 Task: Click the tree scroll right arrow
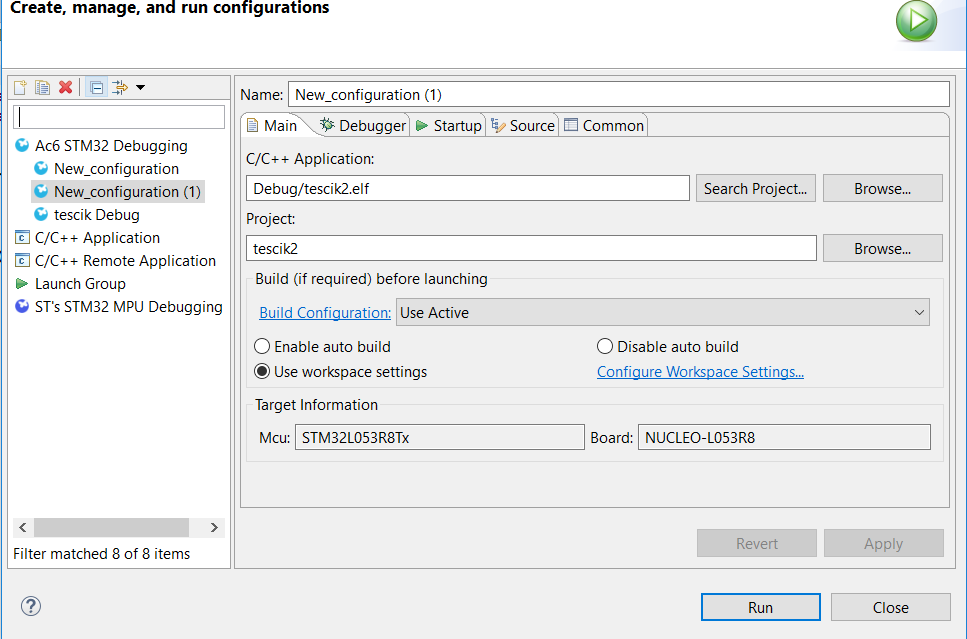[214, 527]
